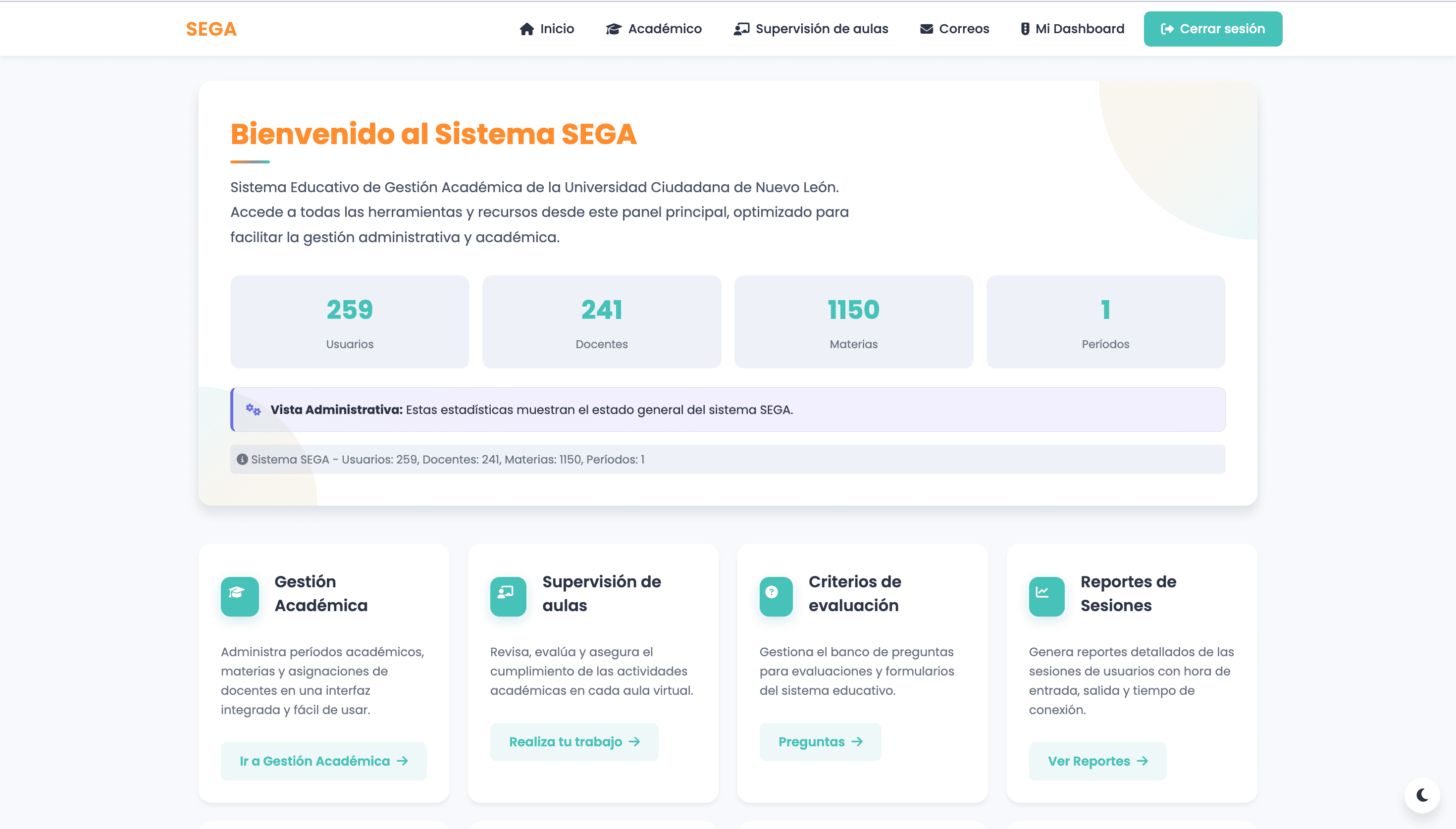Click the Criterios de evaluación card title
Viewport: 1456px width, 829px height.
(x=854, y=593)
